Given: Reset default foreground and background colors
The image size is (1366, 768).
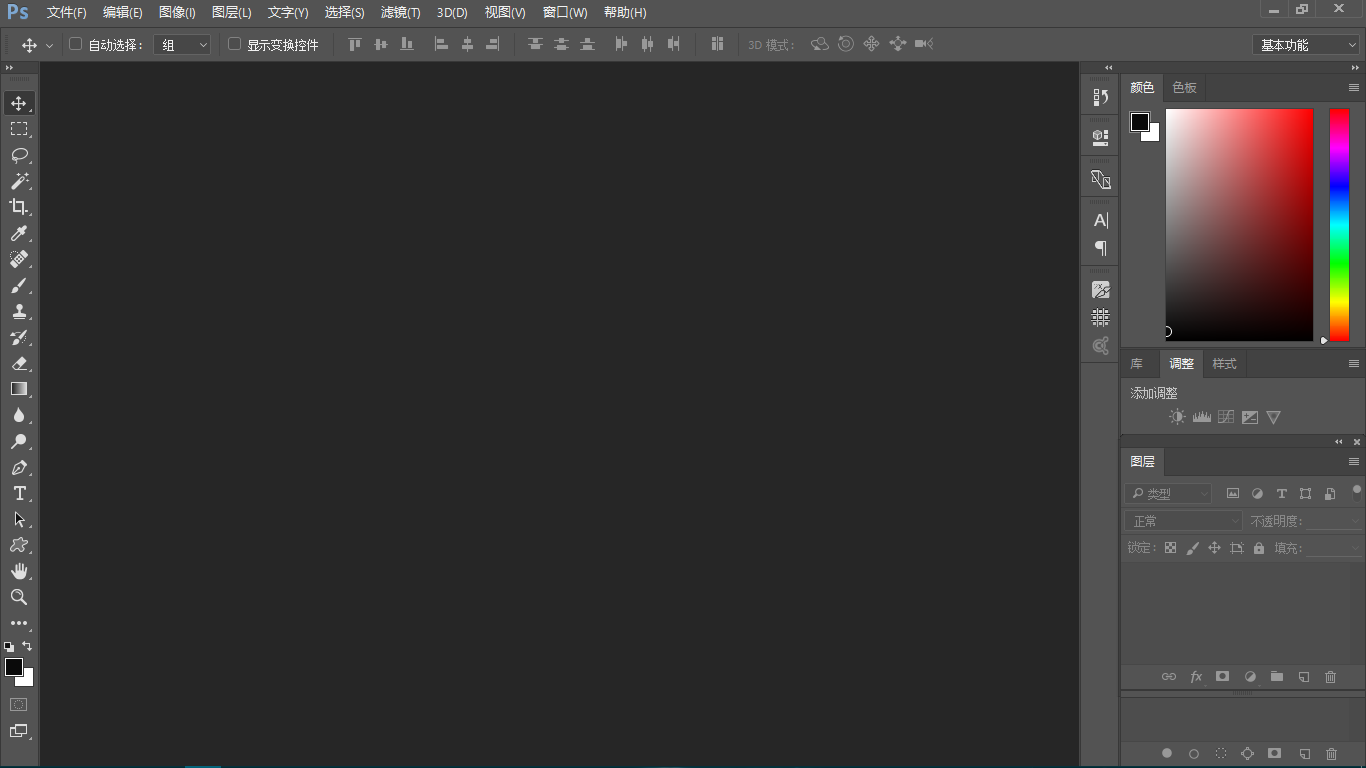Looking at the screenshot, I should pyautogui.click(x=9, y=647).
